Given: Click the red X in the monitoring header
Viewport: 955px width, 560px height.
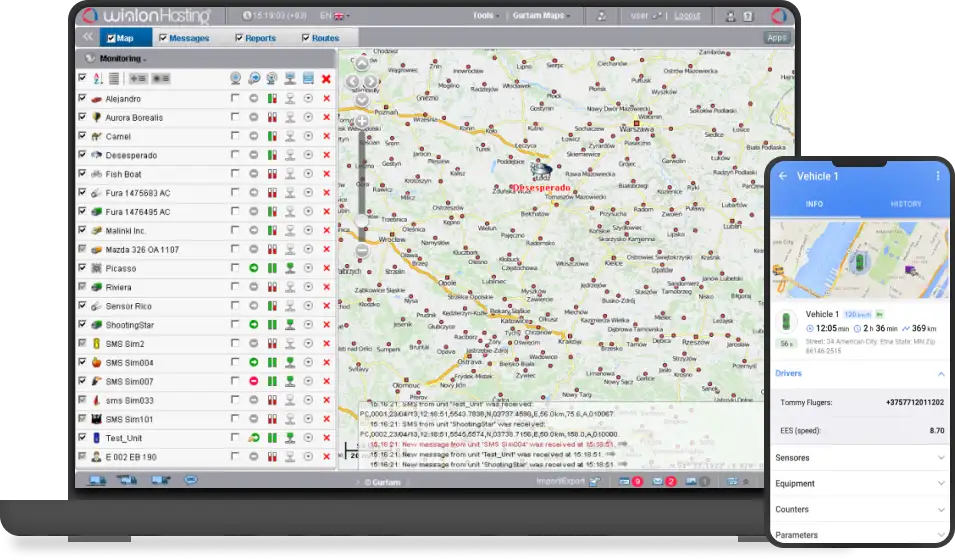Looking at the screenshot, I should point(326,79).
